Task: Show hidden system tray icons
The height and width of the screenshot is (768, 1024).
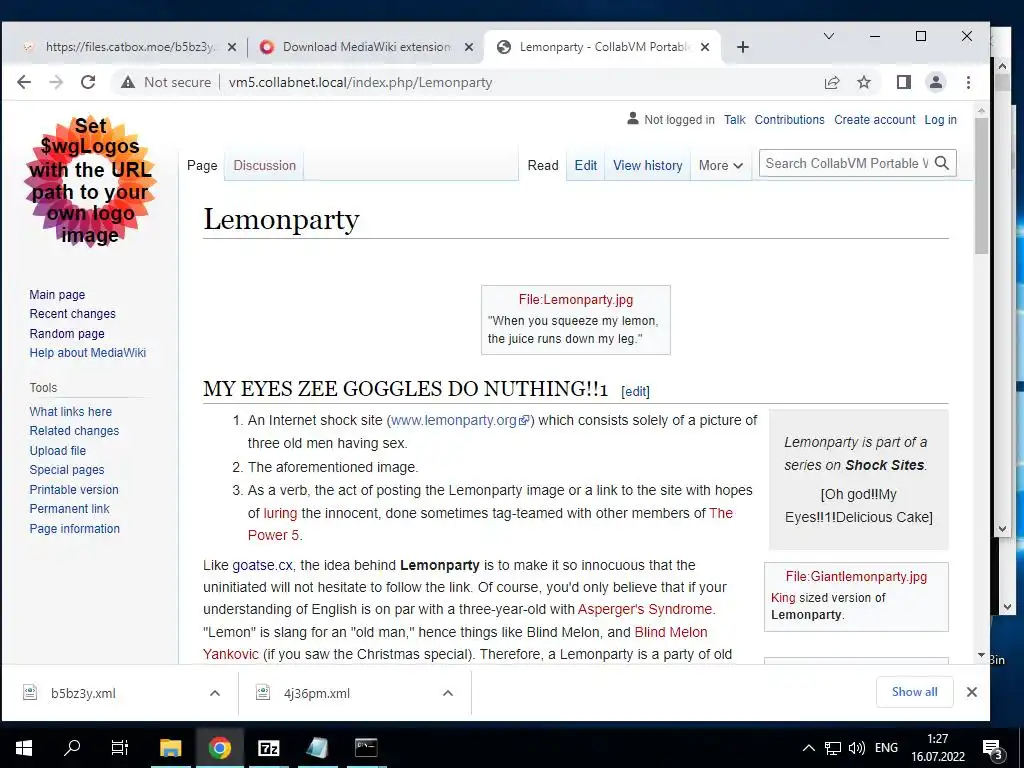Action: 808,748
